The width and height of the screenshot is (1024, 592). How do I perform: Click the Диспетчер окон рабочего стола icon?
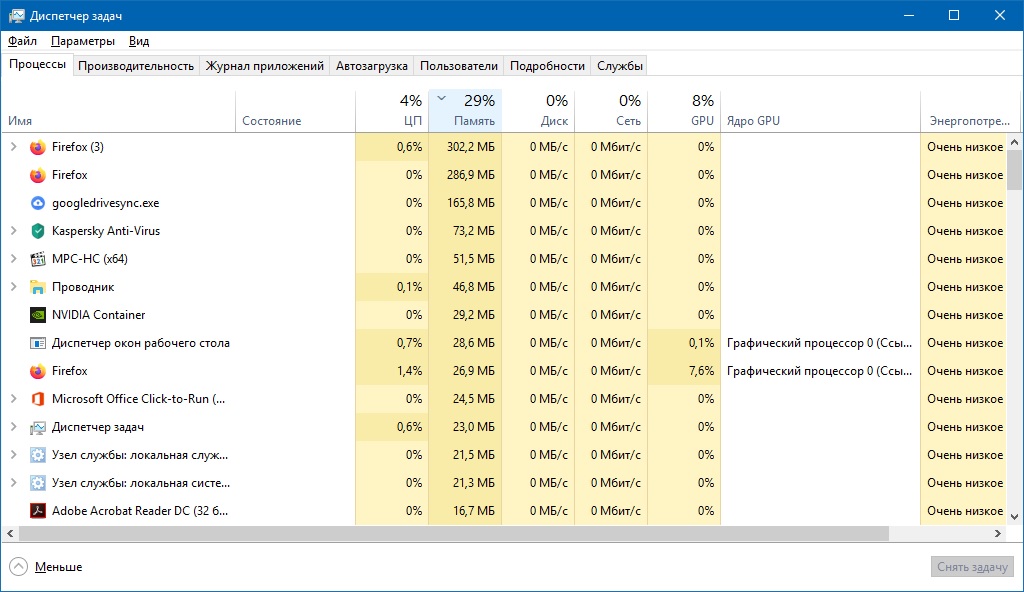(x=38, y=343)
